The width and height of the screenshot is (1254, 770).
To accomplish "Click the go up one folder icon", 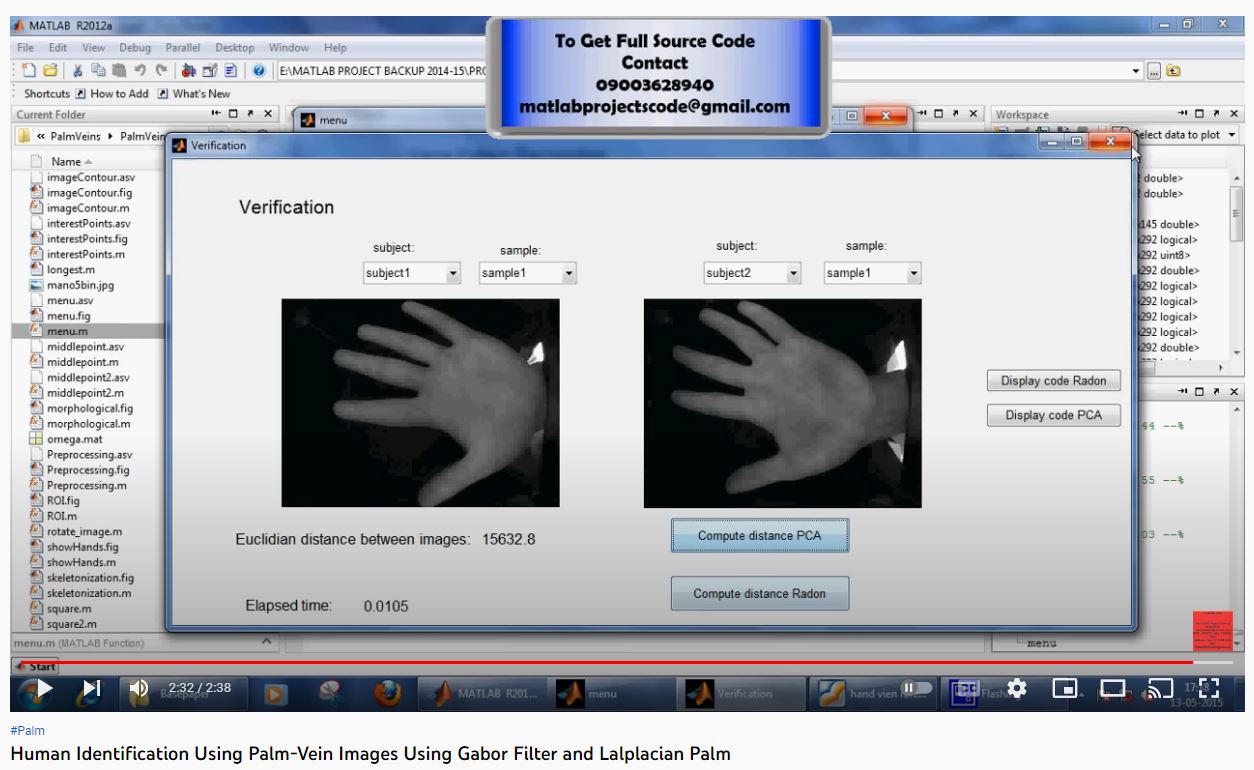I will point(1173,71).
